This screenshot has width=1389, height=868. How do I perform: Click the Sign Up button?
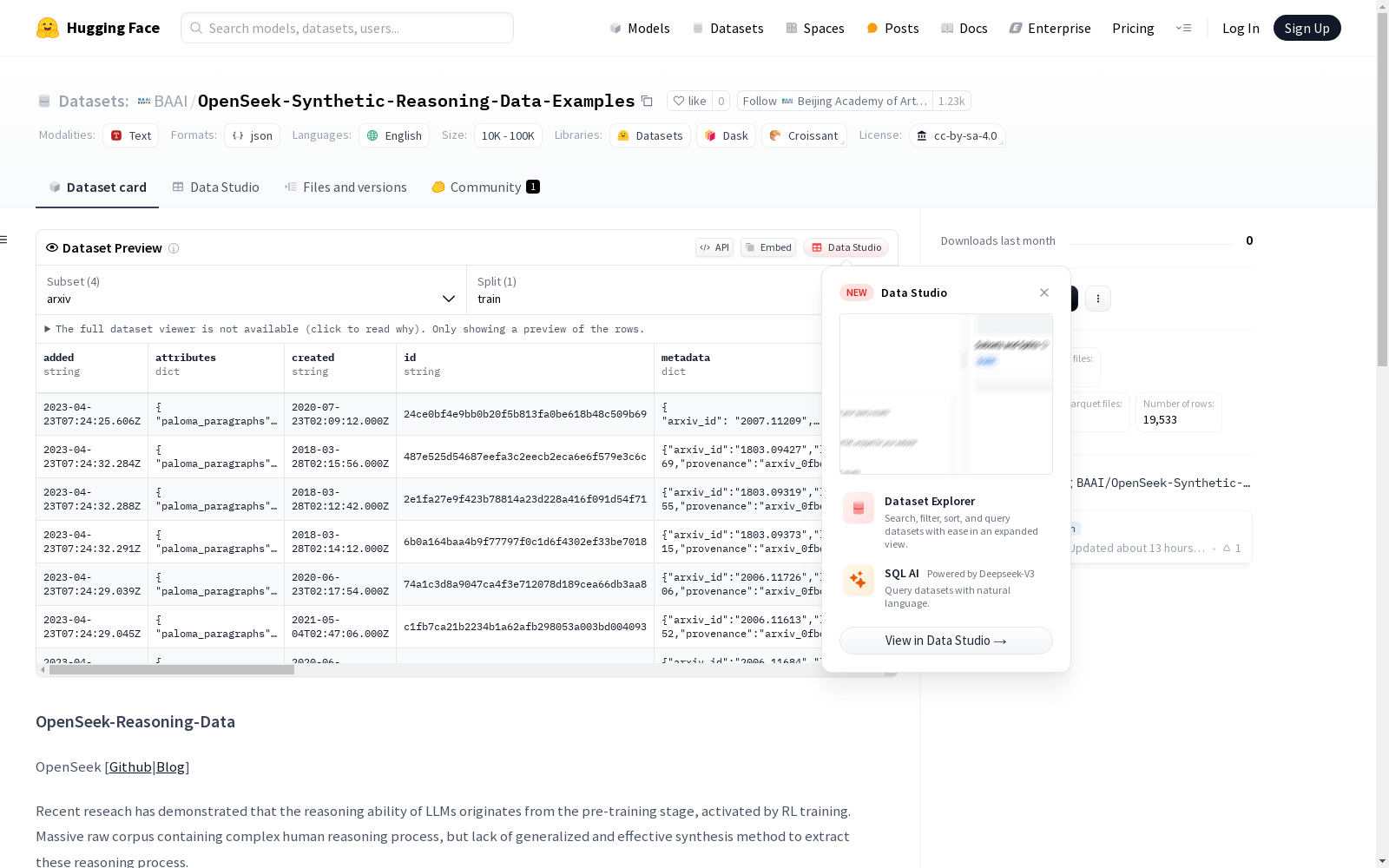(1307, 28)
